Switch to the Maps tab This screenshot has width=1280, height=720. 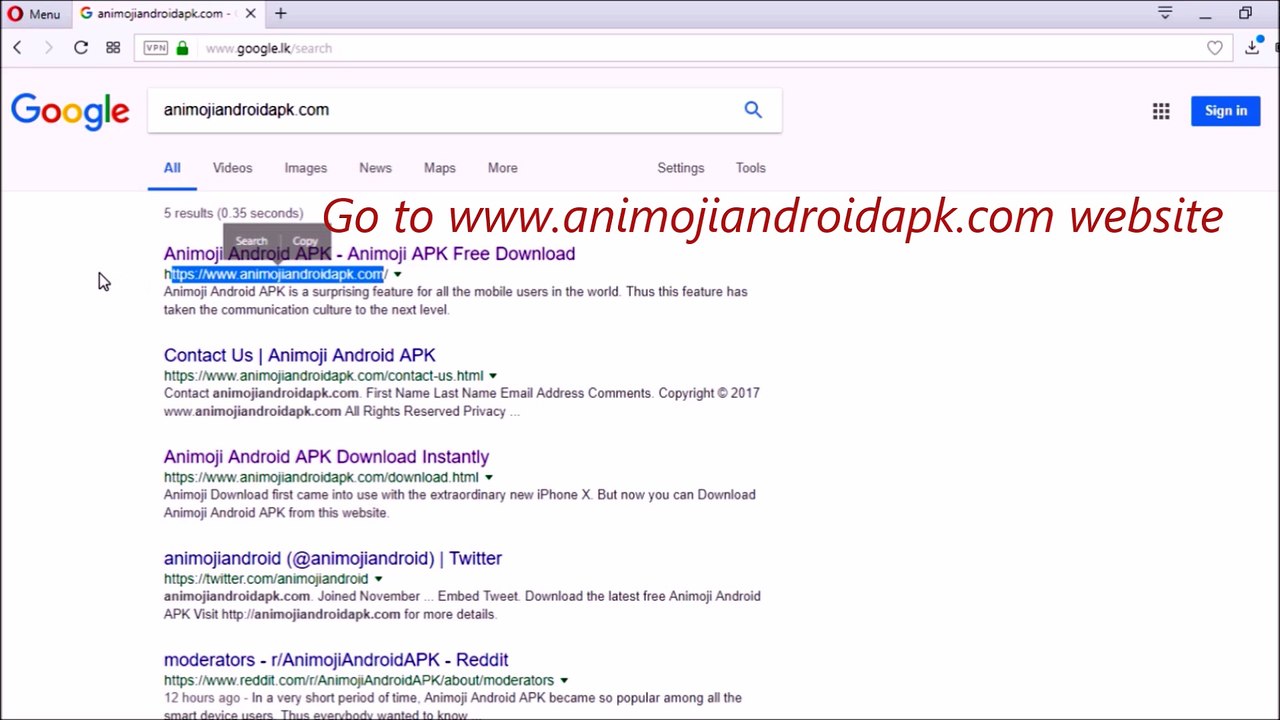click(440, 168)
